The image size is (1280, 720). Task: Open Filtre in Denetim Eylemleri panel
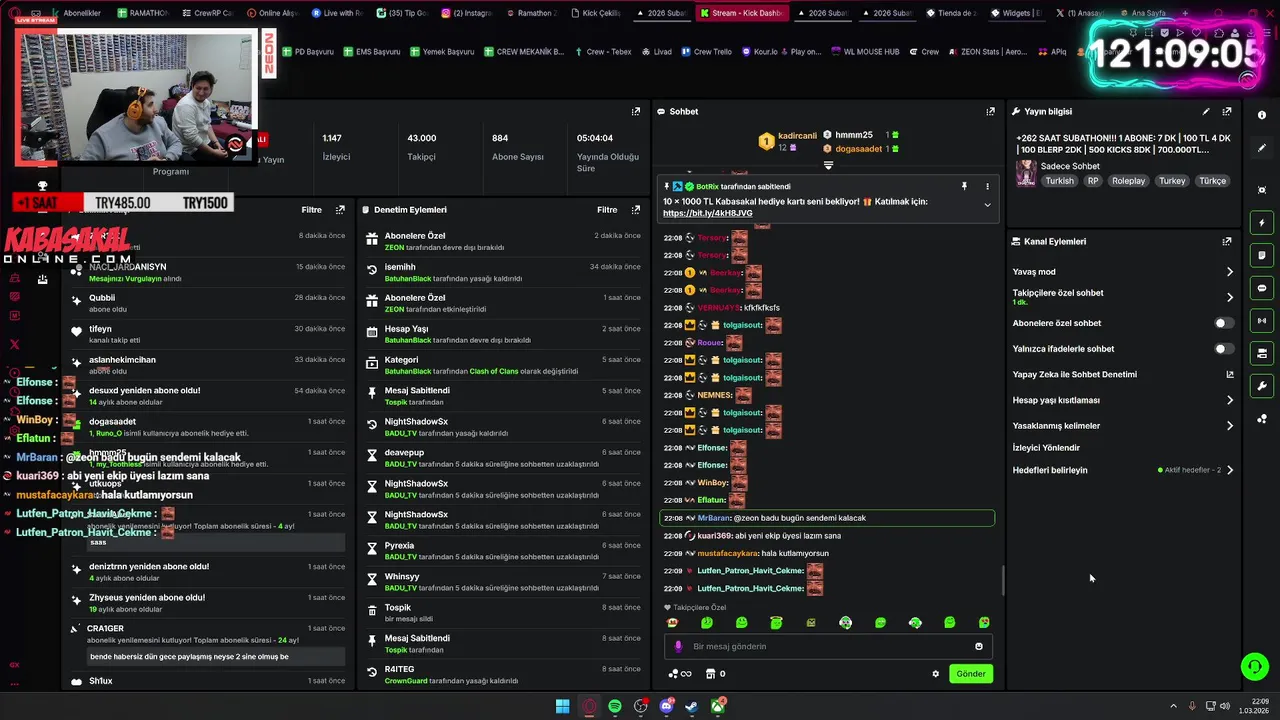(x=607, y=210)
